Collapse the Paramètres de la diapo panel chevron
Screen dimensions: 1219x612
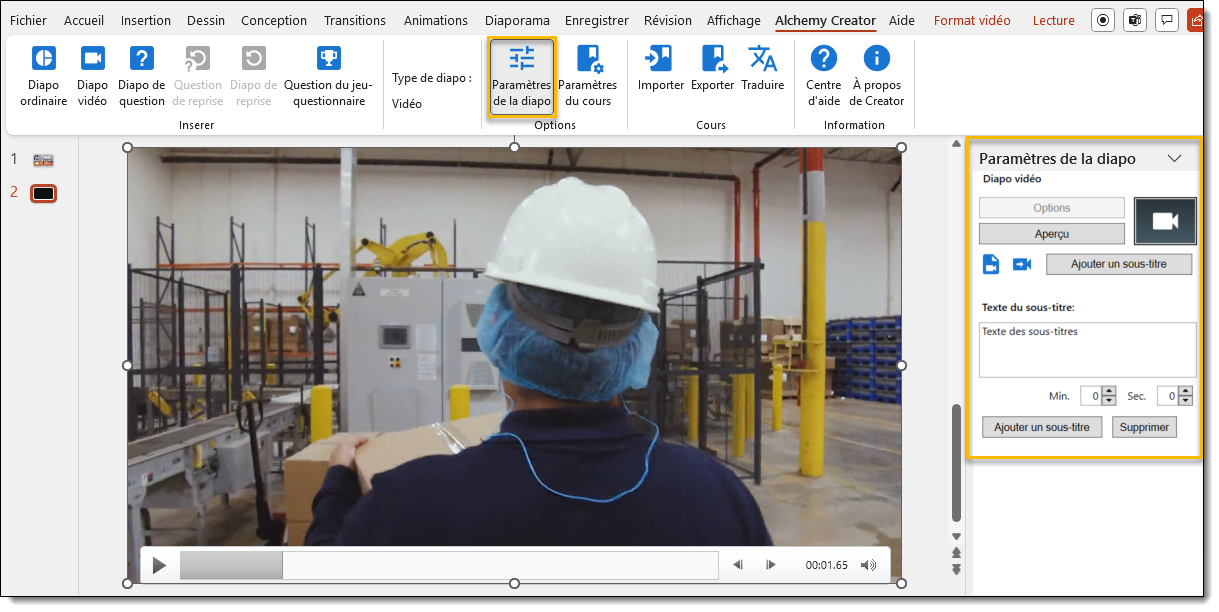tap(1175, 158)
